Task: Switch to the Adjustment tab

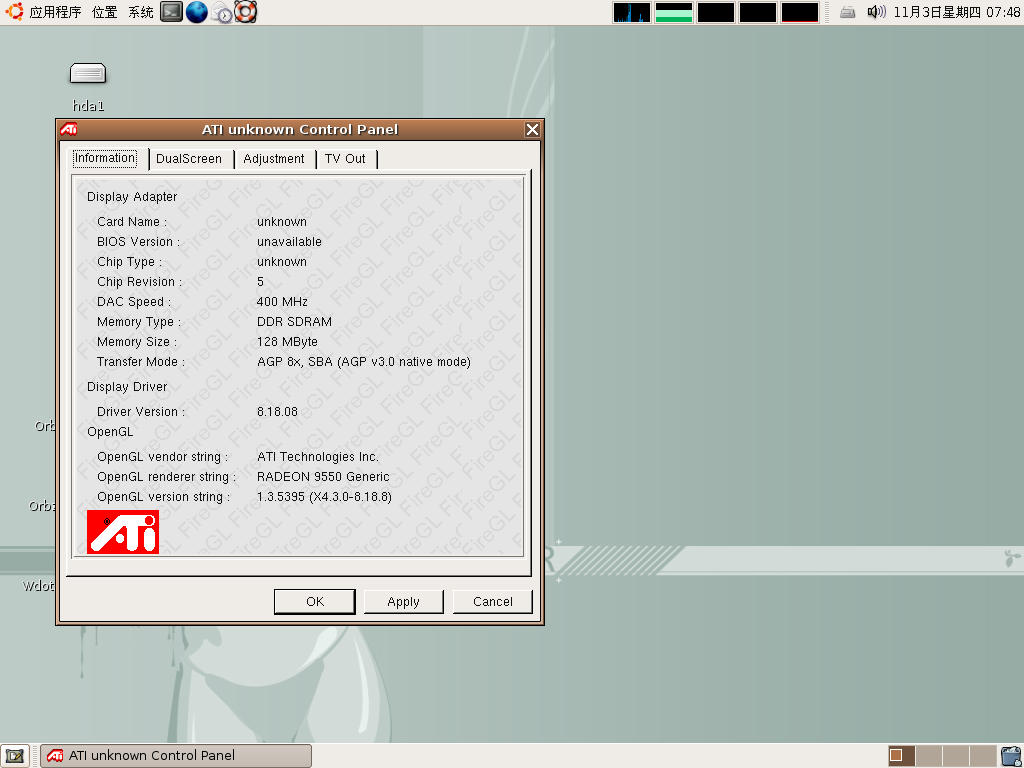Action: [x=274, y=159]
